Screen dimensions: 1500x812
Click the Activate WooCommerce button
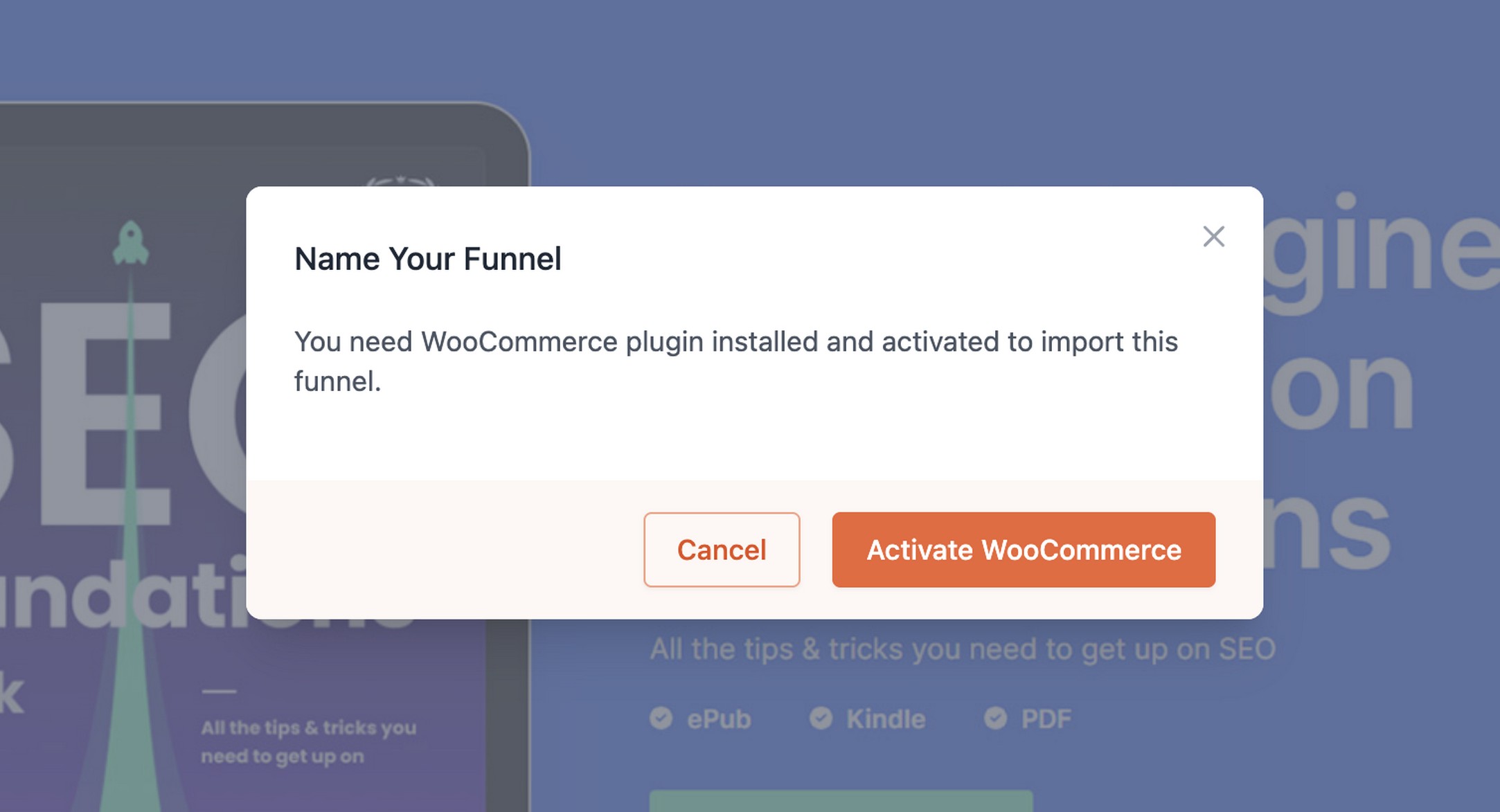1024,550
